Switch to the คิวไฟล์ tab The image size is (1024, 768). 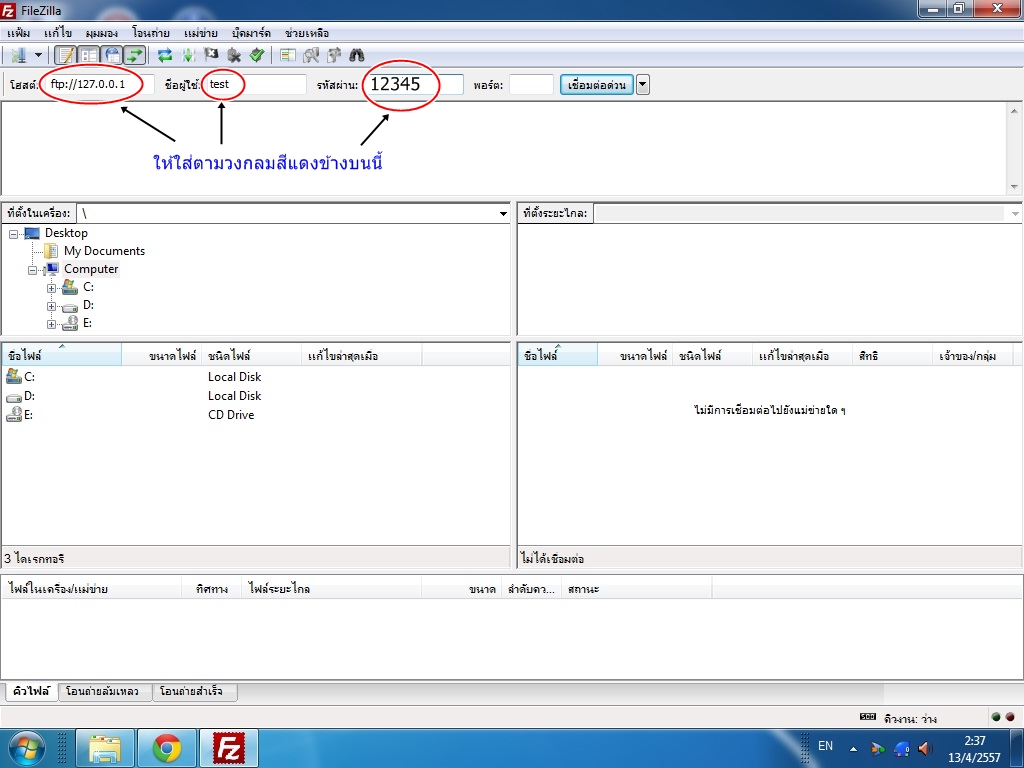point(31,691)
